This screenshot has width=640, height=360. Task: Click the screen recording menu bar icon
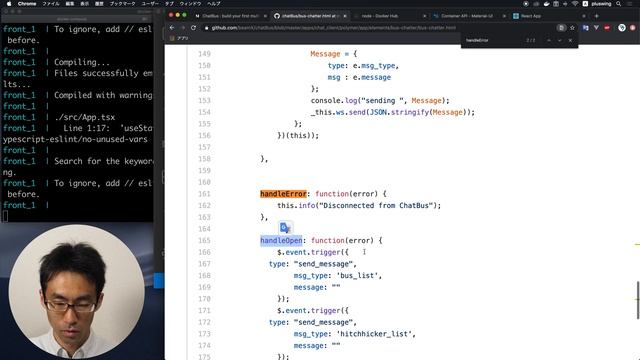click(x=526, y=3)
